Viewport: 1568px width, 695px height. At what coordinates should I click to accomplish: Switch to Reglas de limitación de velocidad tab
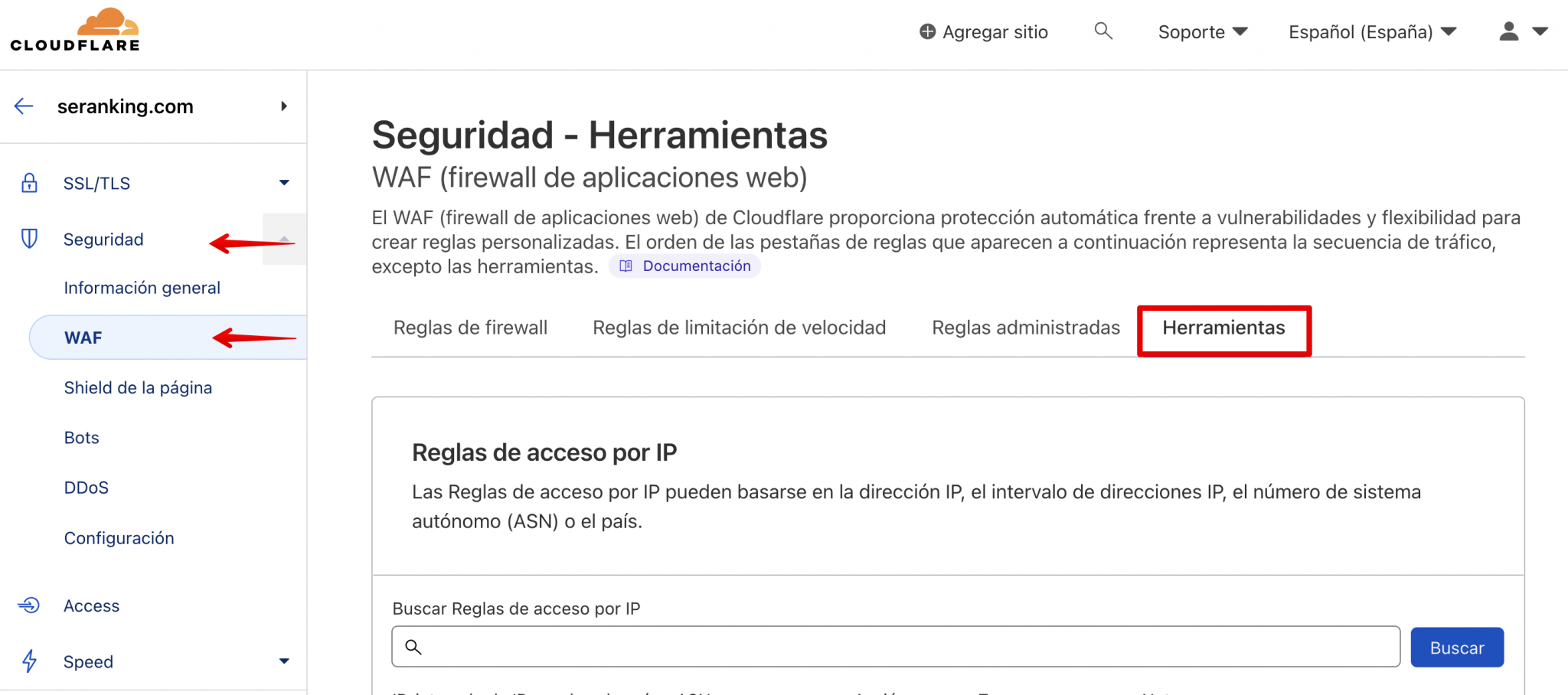tap(739, 328)
